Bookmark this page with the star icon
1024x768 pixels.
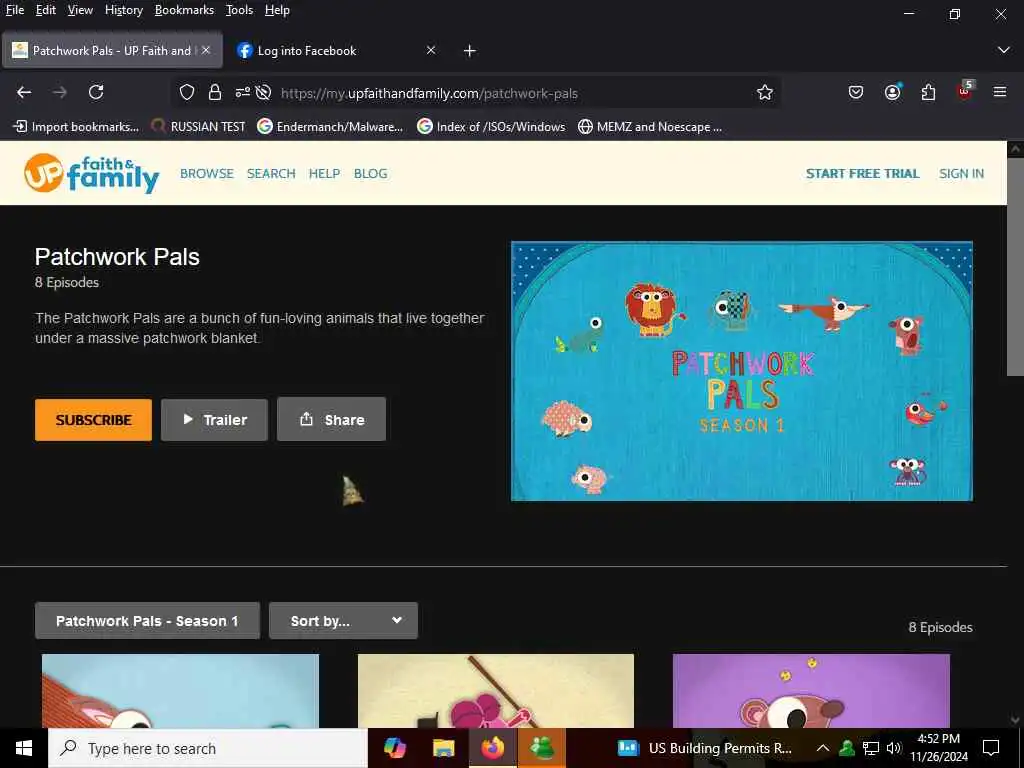[x=765, y=93]
